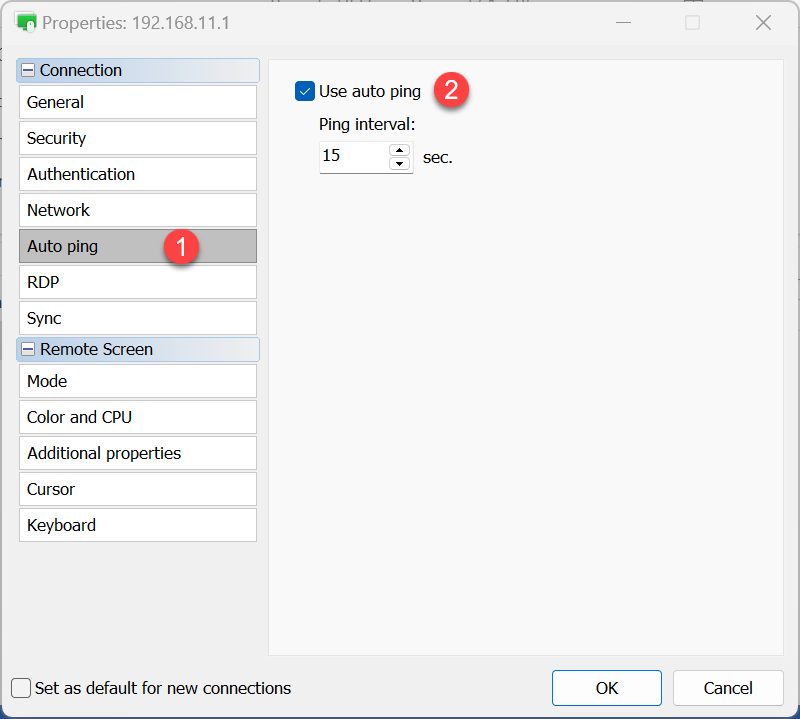This screenshot has height=719, width=800.
Task: Enable Set as default for new connections
Action: [21, 688]
